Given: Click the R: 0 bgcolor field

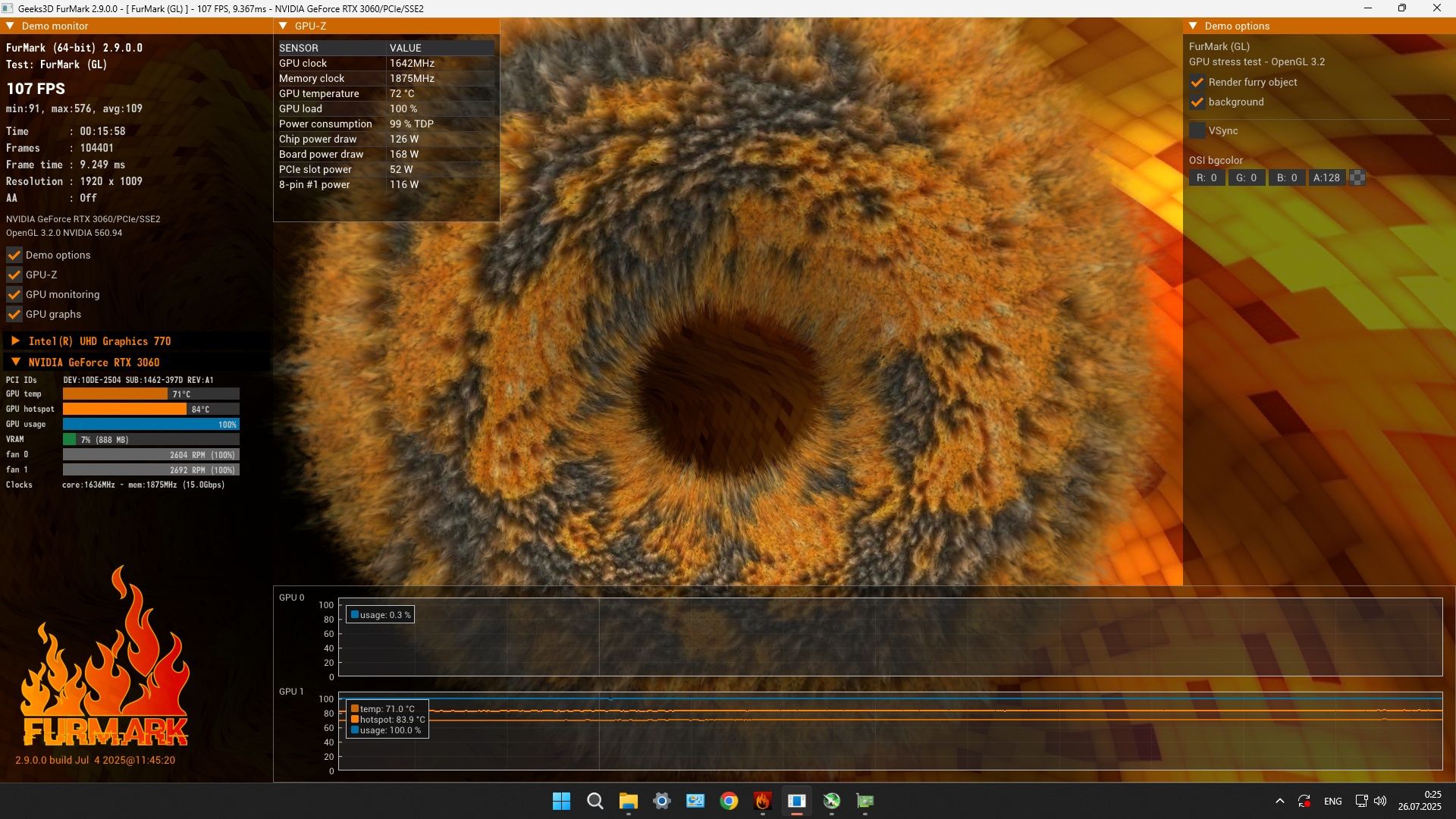Looking at the screenshot, I should pyautogui.click(x=1207, y=177).
